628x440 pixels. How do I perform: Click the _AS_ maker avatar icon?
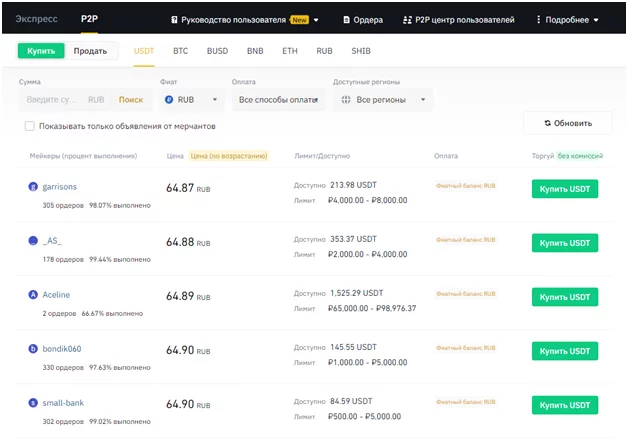tap(33, 241)
